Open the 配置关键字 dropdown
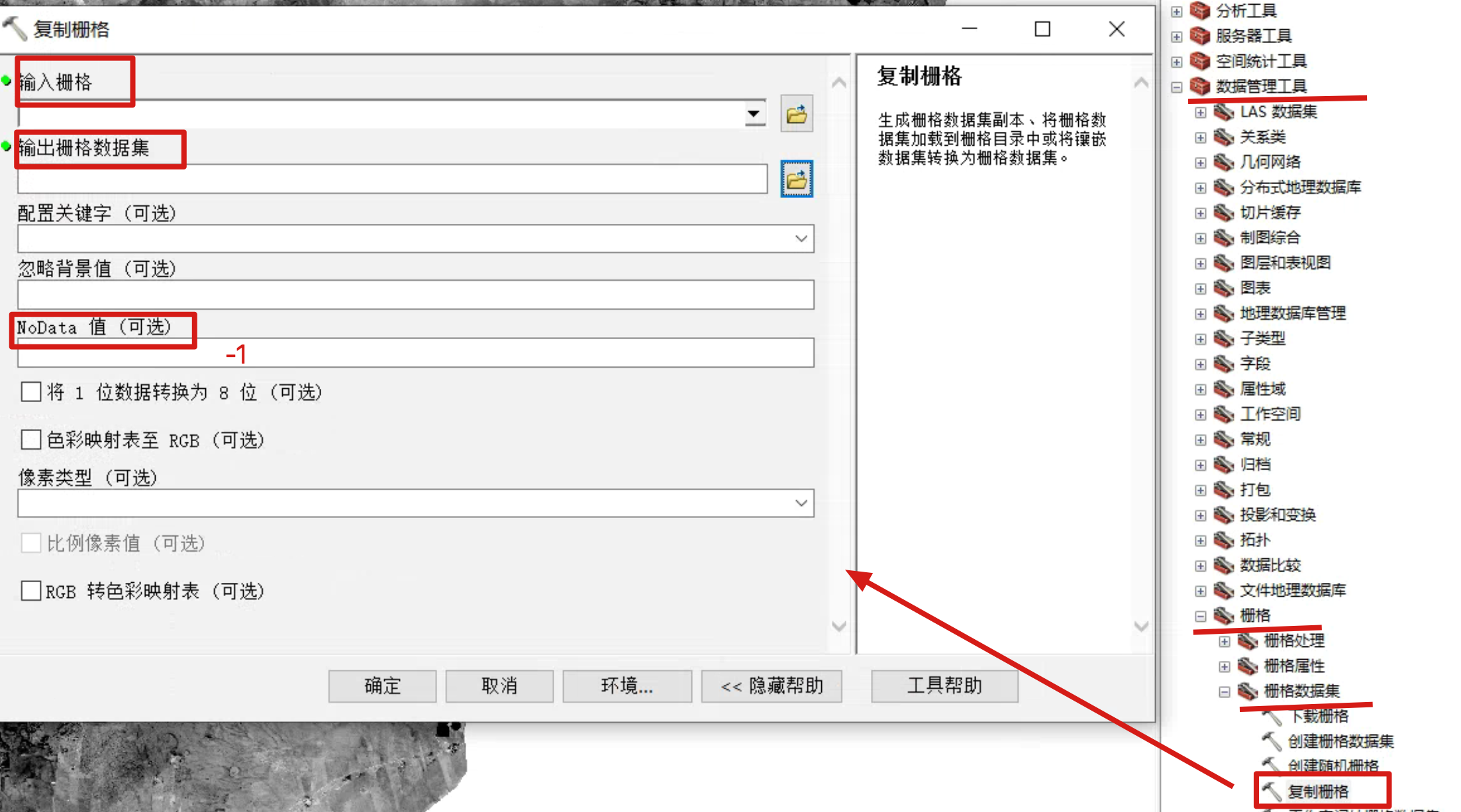This screenshot has height=812, width=1461. 802,238
